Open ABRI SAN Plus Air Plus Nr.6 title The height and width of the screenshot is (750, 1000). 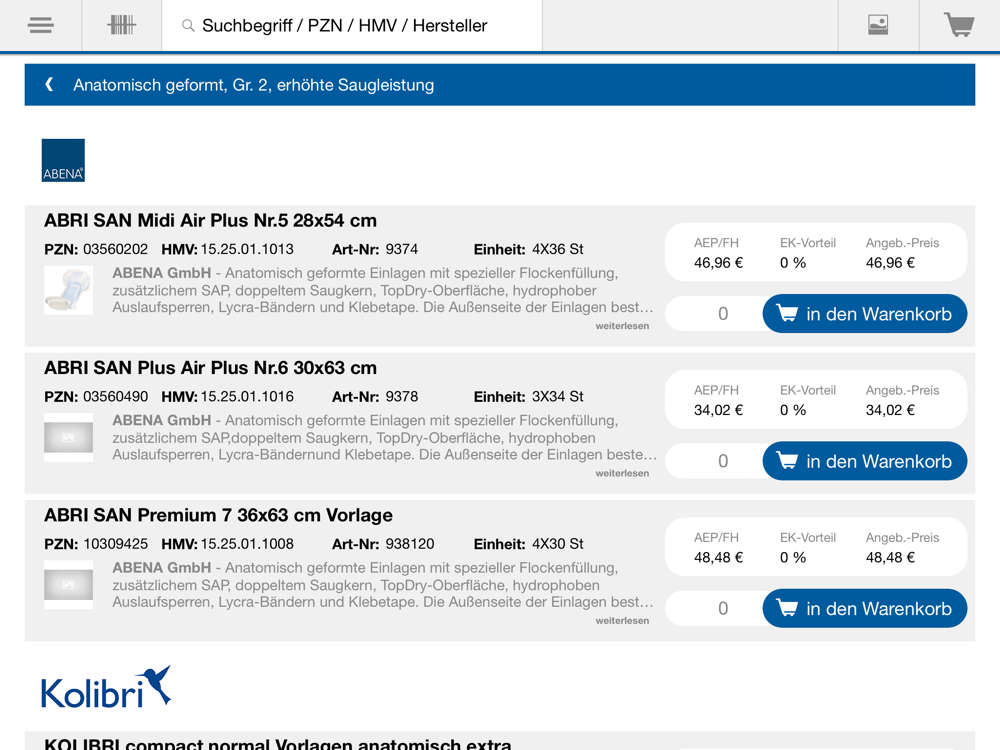coord(210,368)
